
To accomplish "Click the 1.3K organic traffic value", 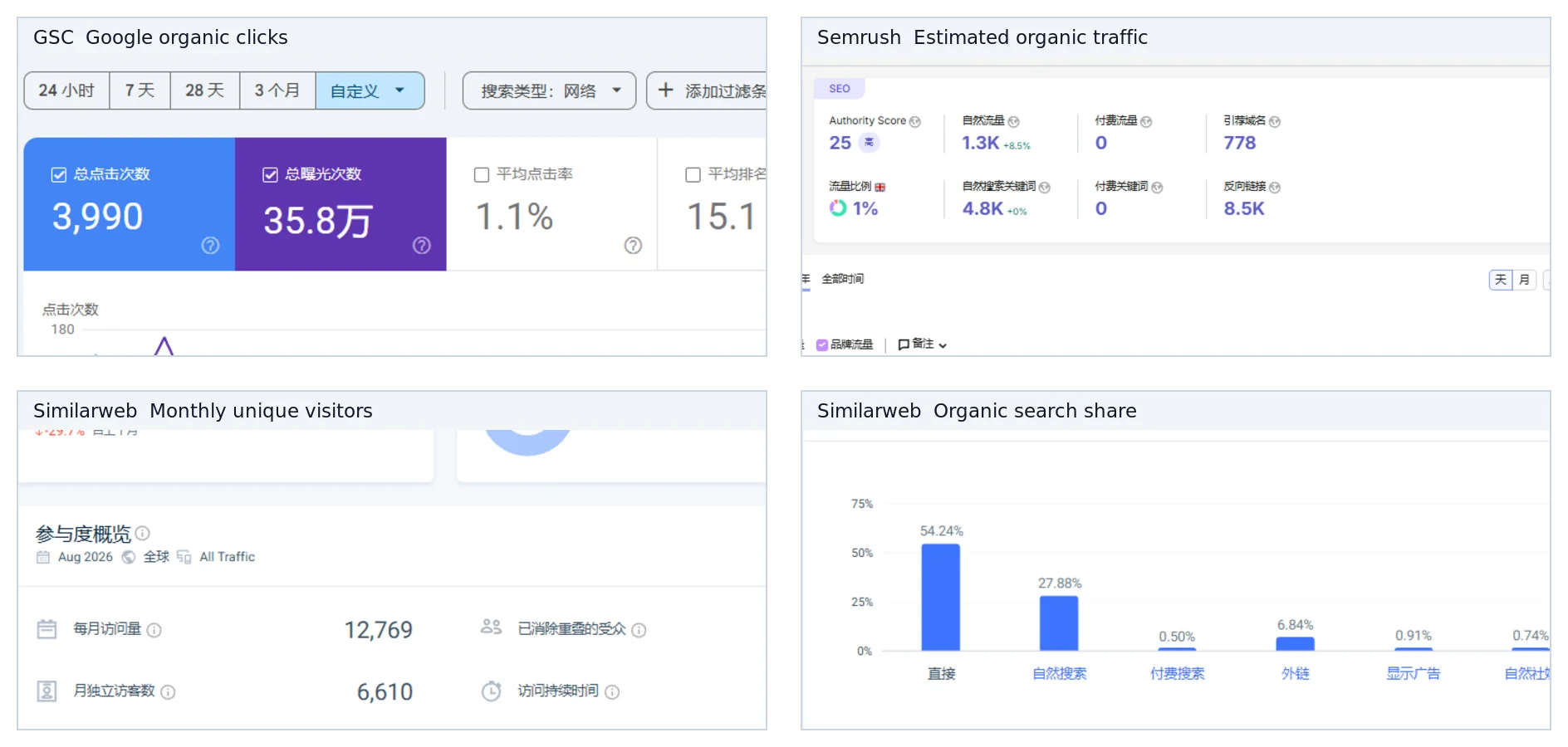I will pos(980,143).
